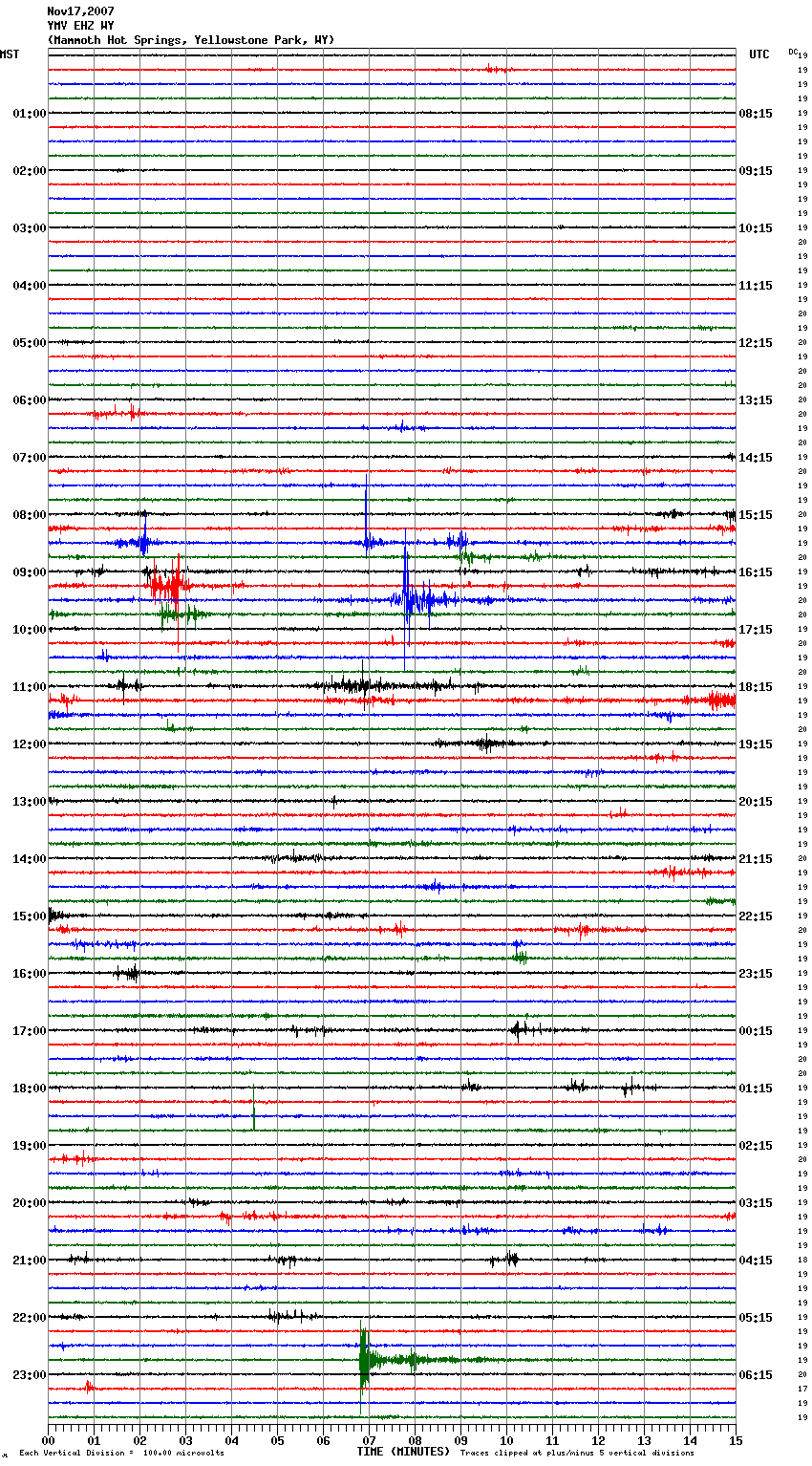The width and height of the screenshot is (812, 1466).
Task: Click the 18:15 UTC time label
Action: tap(756, 687)
